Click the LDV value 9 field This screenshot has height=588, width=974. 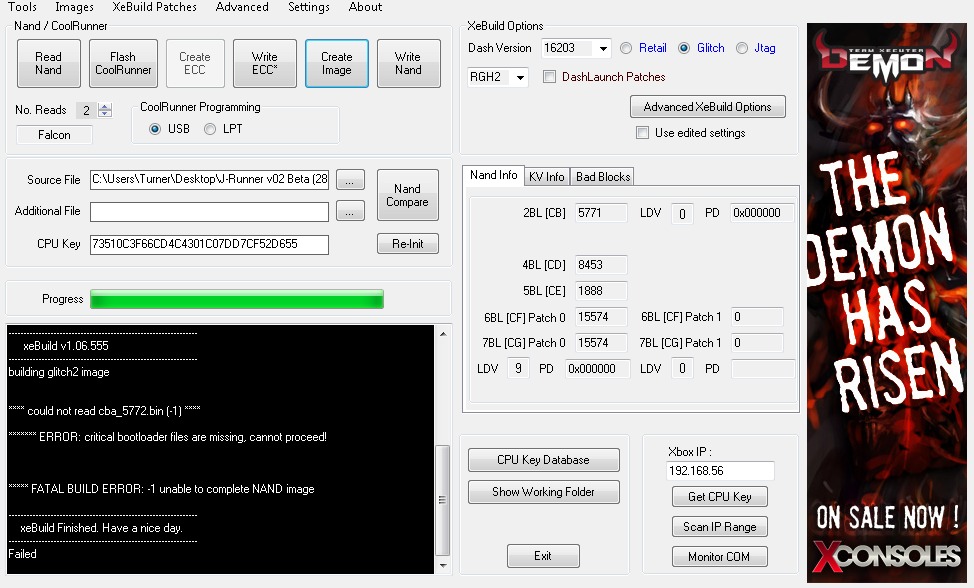[x=518, y=368]
